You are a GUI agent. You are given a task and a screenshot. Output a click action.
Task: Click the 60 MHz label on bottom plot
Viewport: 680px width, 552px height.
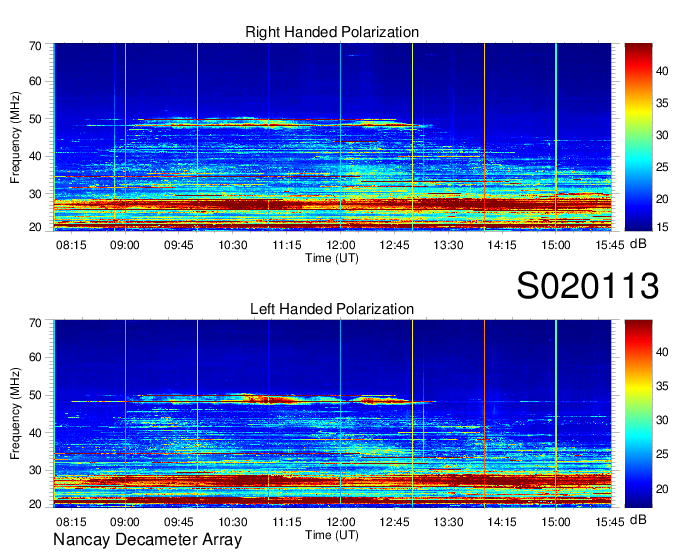[x=36, y=357]
